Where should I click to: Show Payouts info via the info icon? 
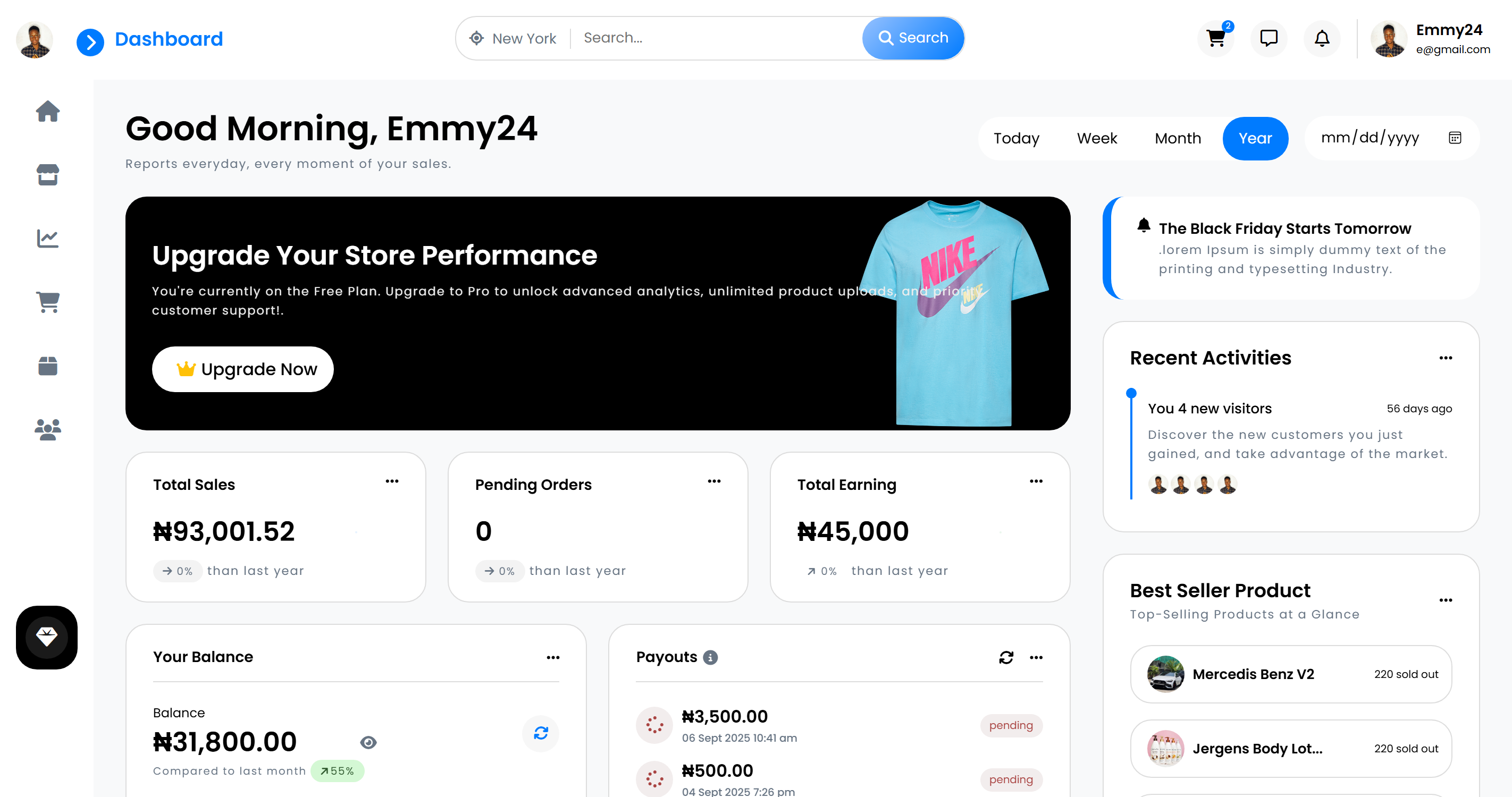711,657
